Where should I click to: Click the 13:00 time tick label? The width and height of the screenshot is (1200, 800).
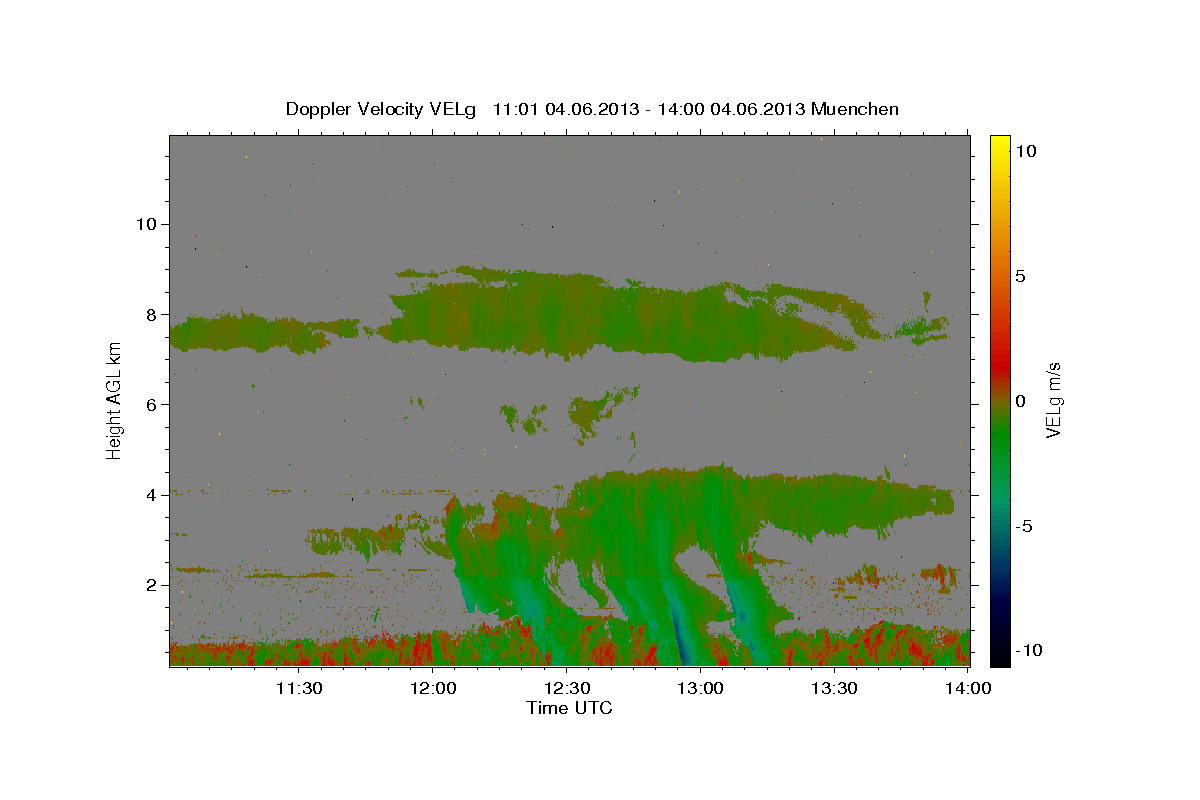point(700,688)
